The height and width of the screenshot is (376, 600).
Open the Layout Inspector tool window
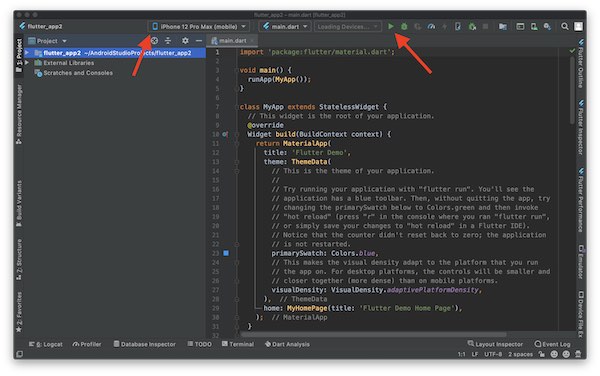coord(495,344)
